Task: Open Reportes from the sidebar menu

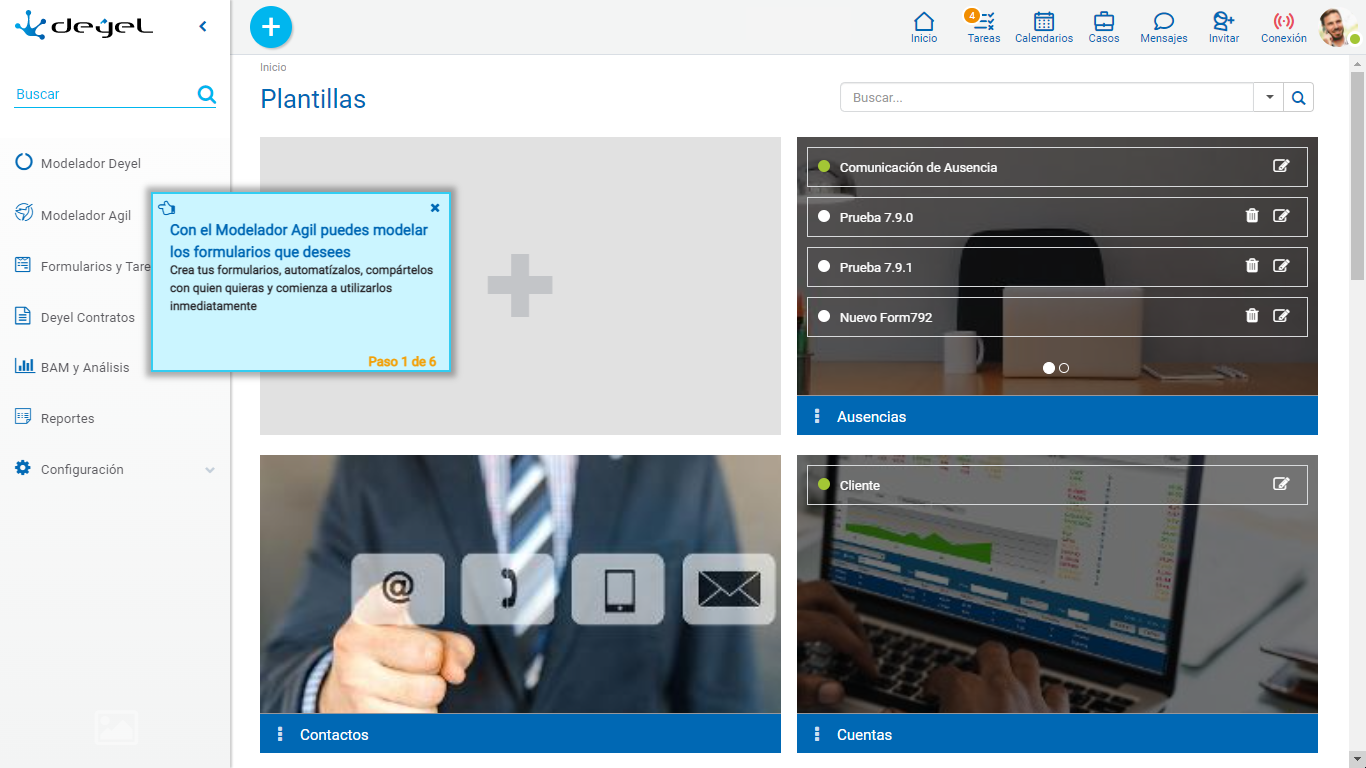Action: 67,418
